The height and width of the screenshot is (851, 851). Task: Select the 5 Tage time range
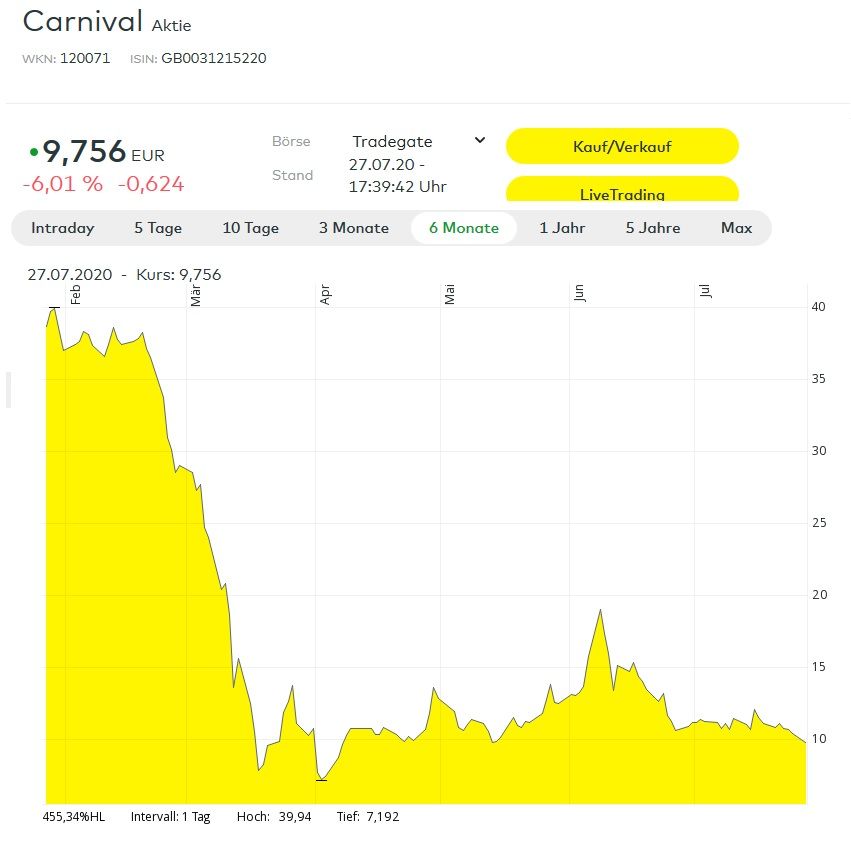(158, 228)
